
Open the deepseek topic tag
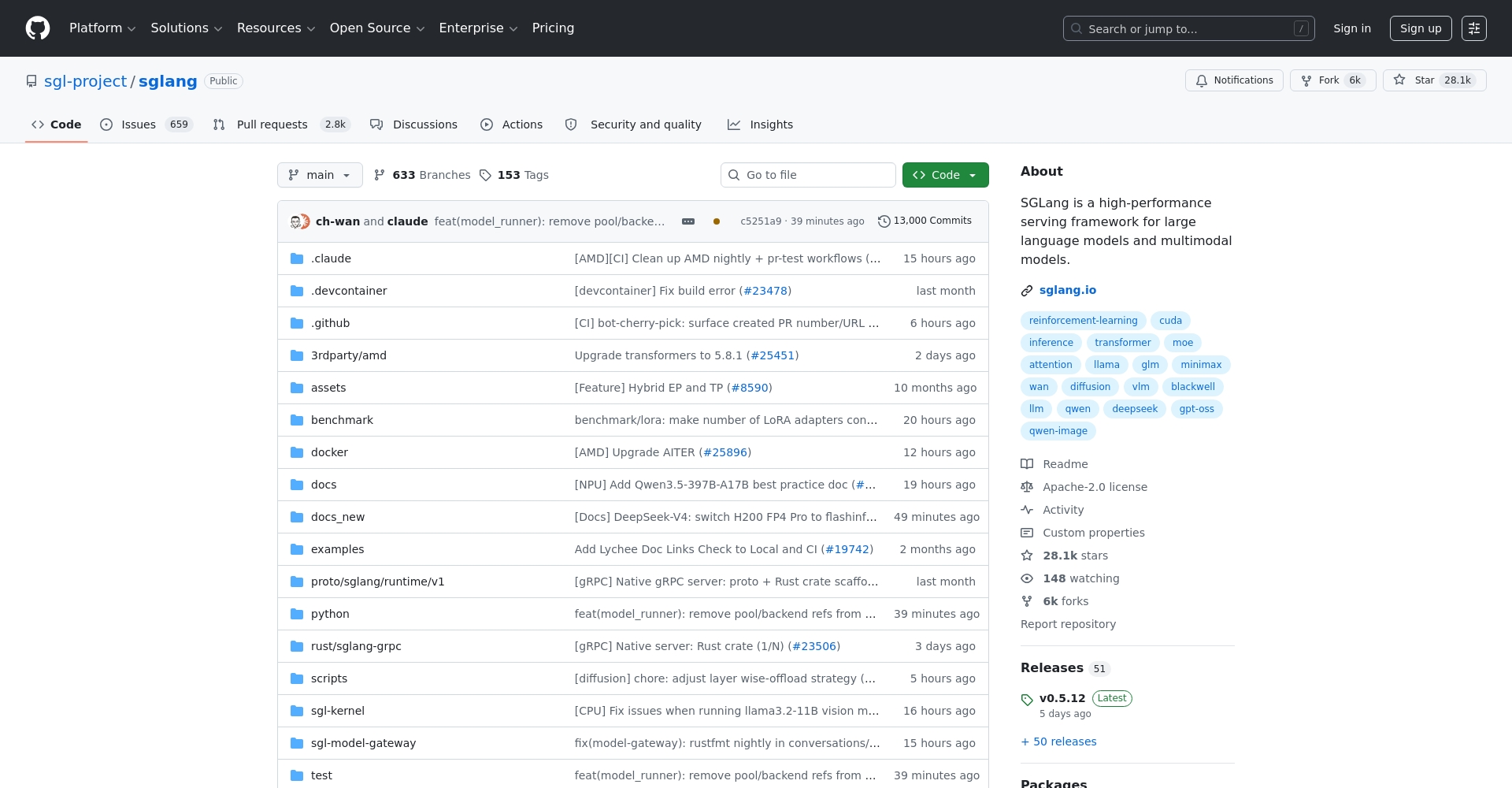(x=1135, y=409)
